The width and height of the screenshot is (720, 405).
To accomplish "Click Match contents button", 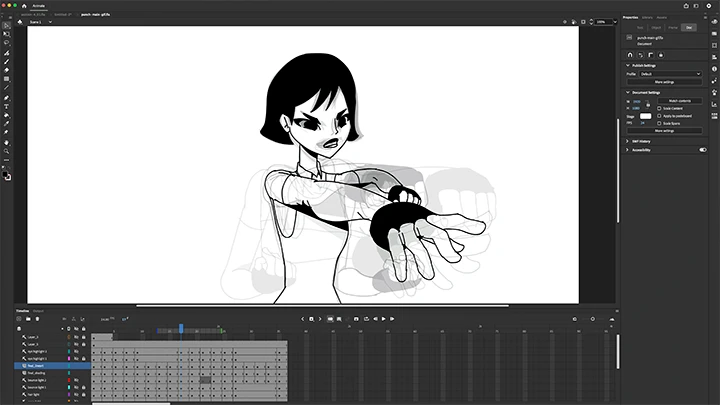I will click(680, 101).
